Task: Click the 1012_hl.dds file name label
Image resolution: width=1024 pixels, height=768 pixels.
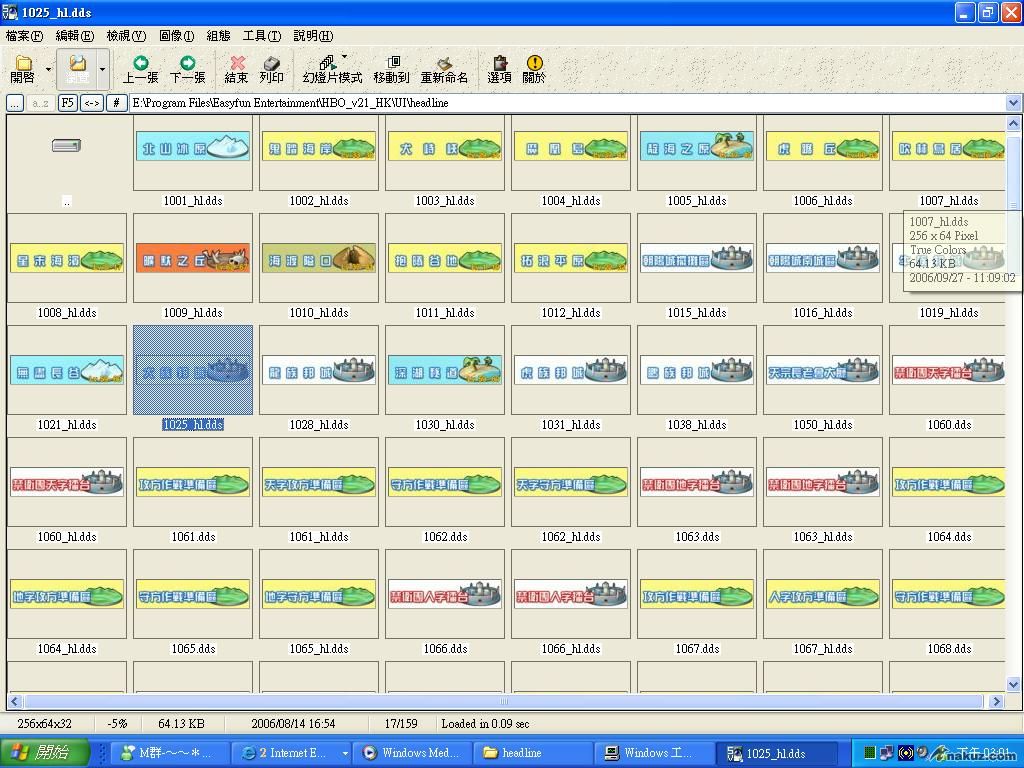Action: click(x=571, y=313)
